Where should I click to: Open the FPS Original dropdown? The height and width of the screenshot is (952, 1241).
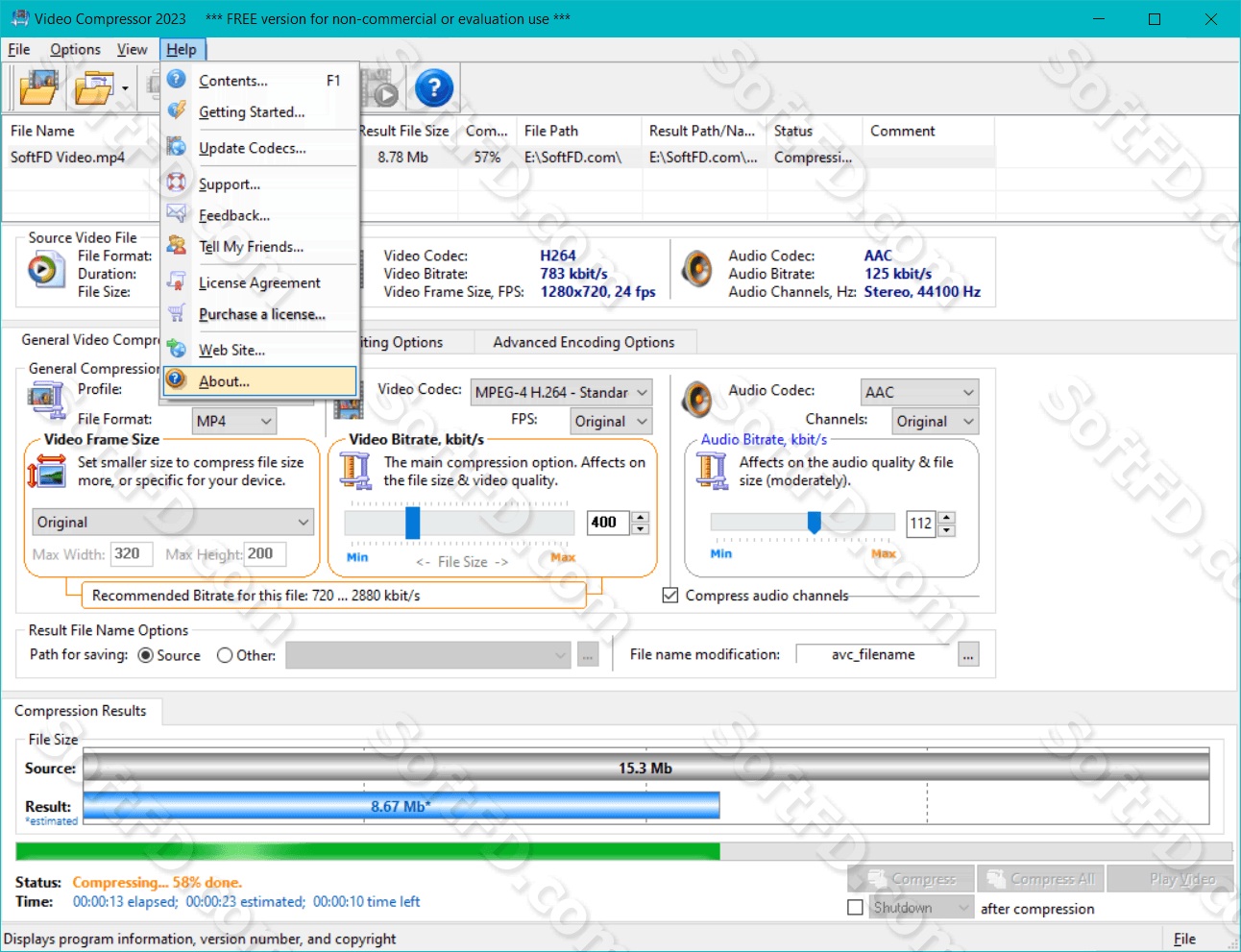(x=611, y=421)
